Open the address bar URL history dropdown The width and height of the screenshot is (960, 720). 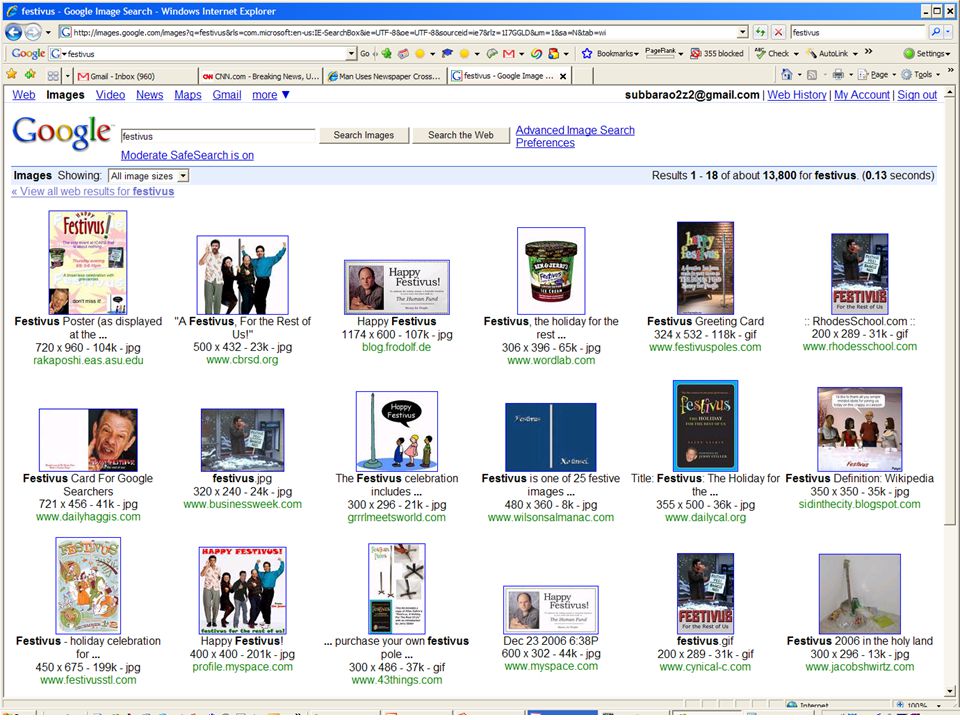tap(743, 32)
